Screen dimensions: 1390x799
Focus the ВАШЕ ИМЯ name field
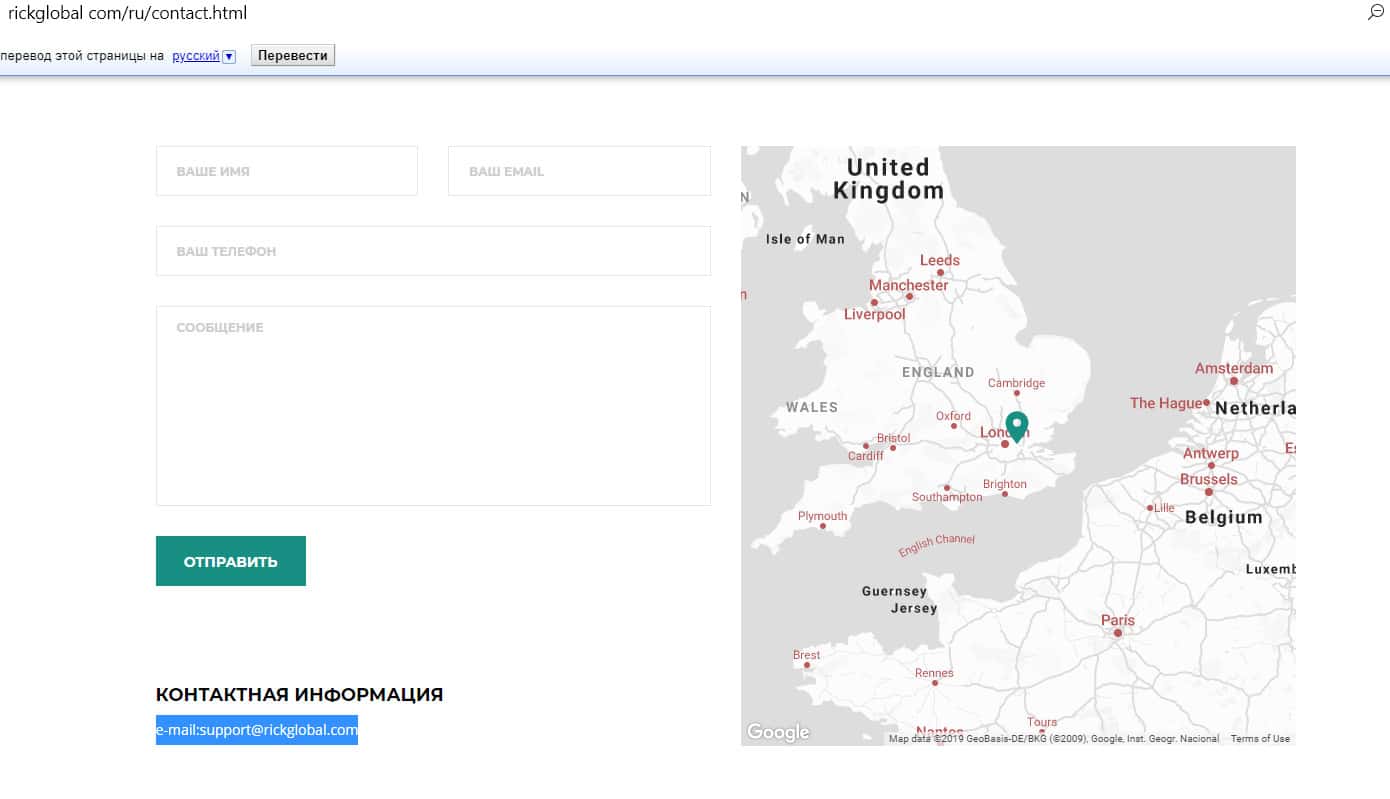click(x=287, y=171)
